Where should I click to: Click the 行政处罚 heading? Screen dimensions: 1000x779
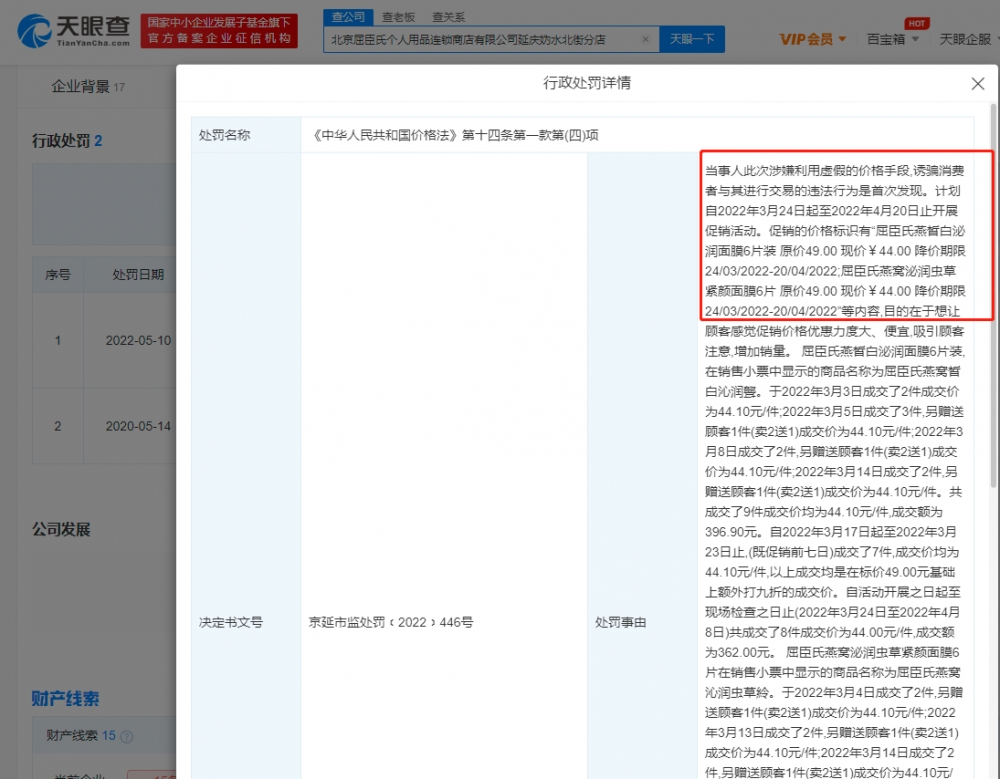[67, 140]
